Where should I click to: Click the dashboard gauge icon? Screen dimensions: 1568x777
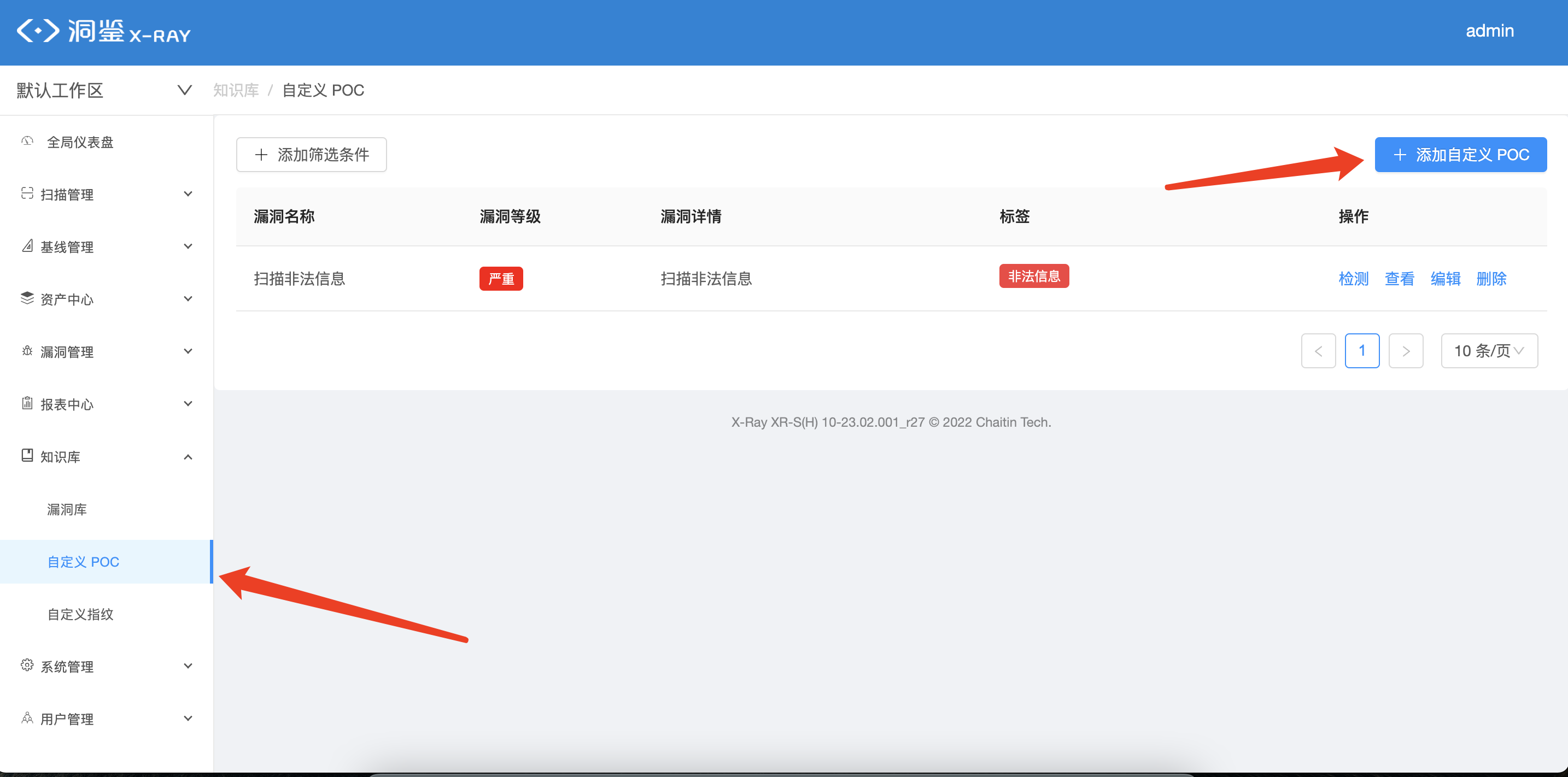tap(27, 141)
